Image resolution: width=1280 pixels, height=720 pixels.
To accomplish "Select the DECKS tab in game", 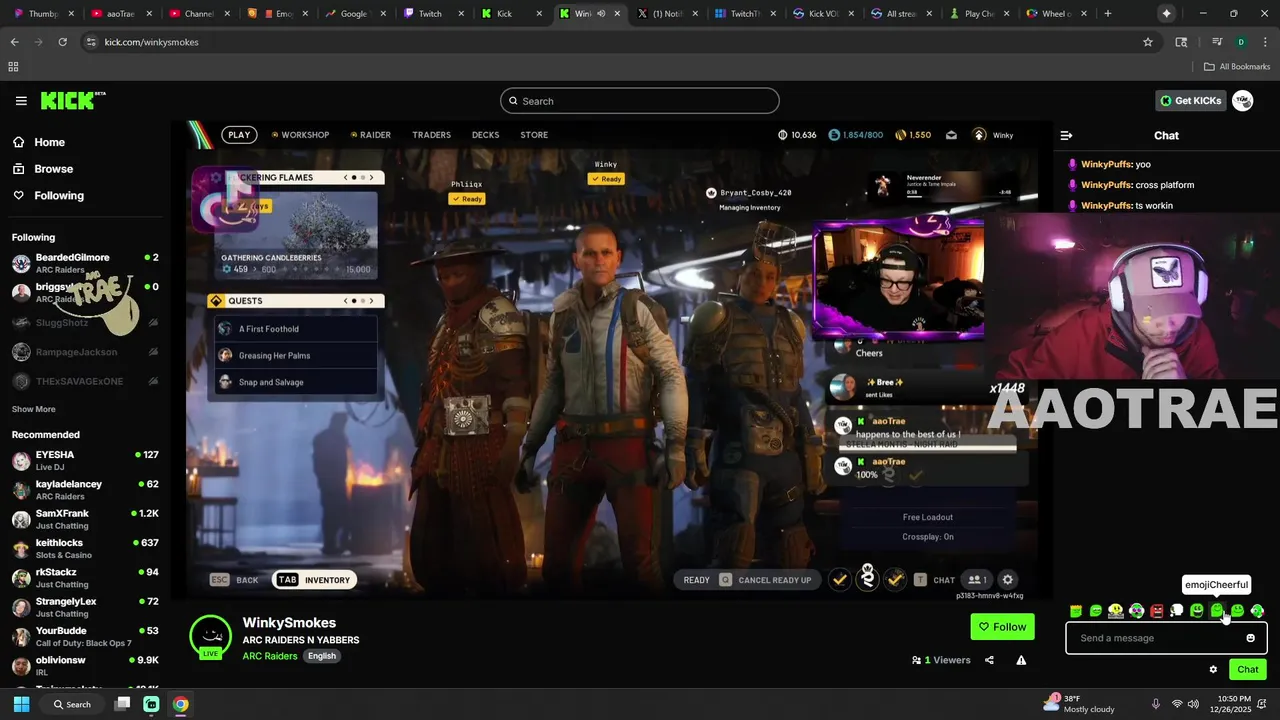I will click(485, 135).
